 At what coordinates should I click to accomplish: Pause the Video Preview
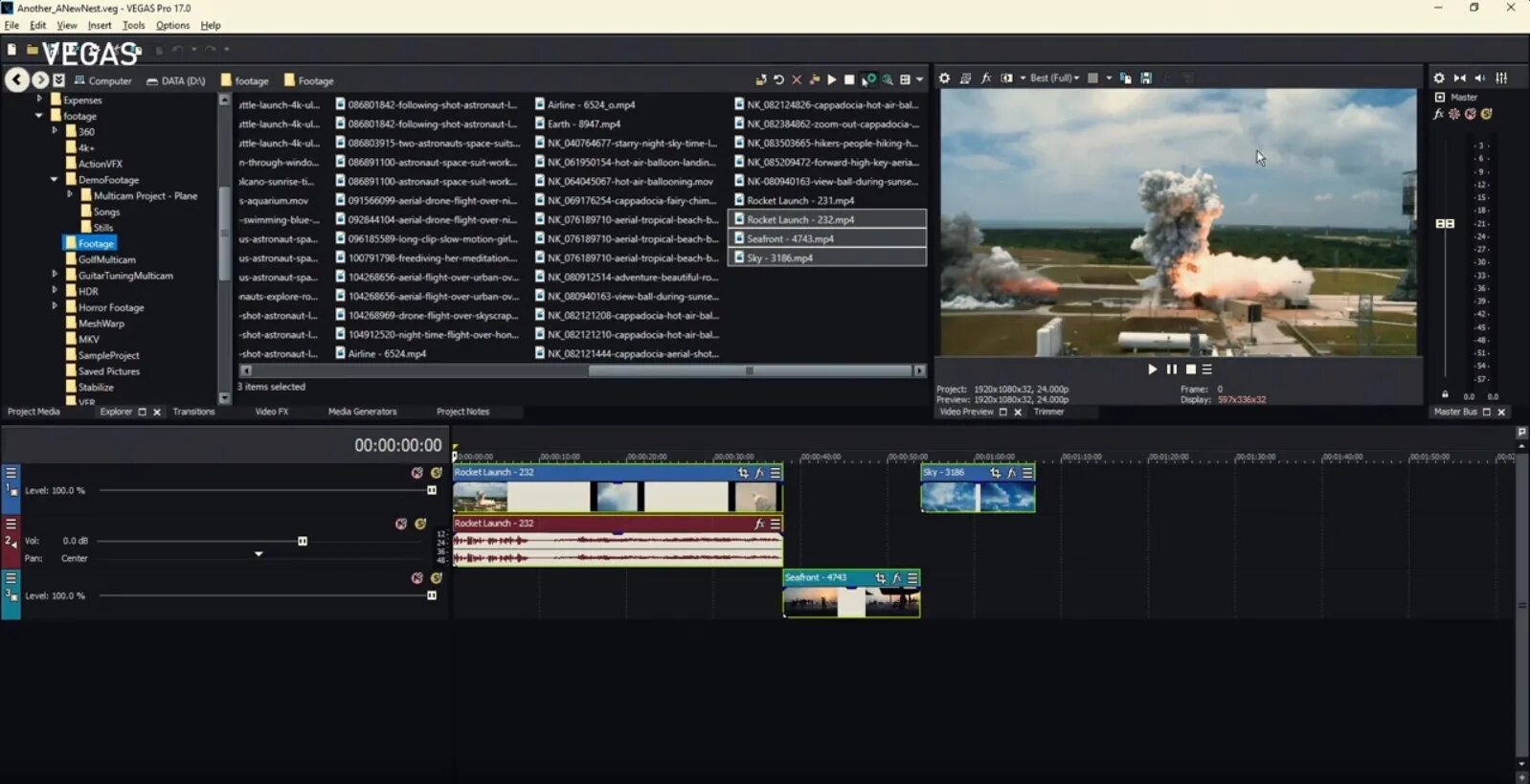pos(1172,370)
